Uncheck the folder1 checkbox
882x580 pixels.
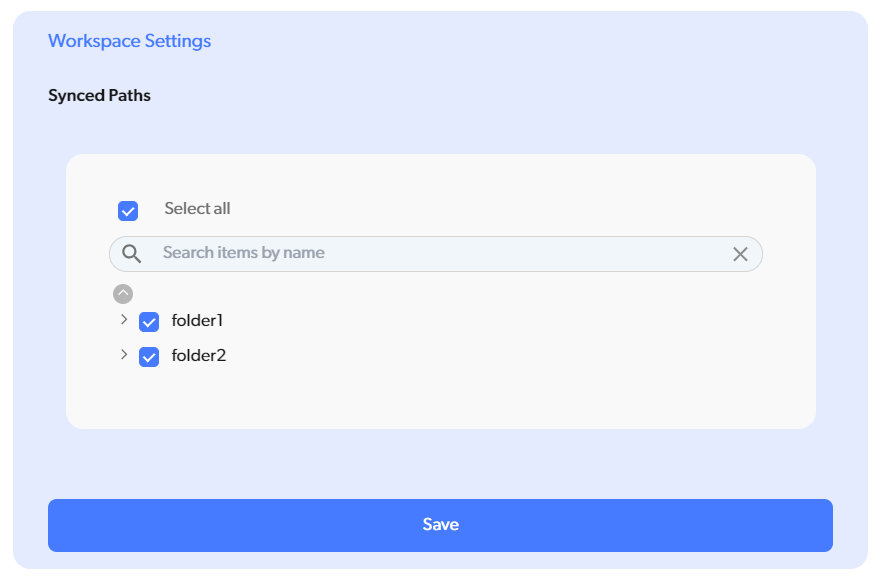click(x=149, y=322)
